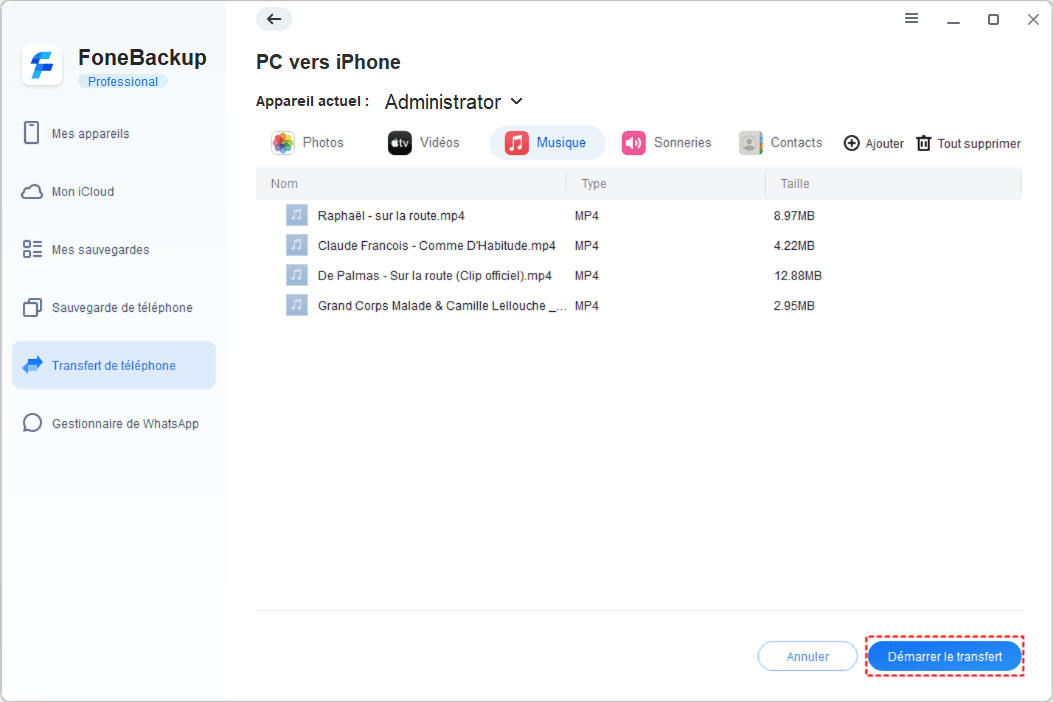Screen dimensions: 1053x702
Task: Maximize the FoneBackup window
Action: (x=993, y=19)
